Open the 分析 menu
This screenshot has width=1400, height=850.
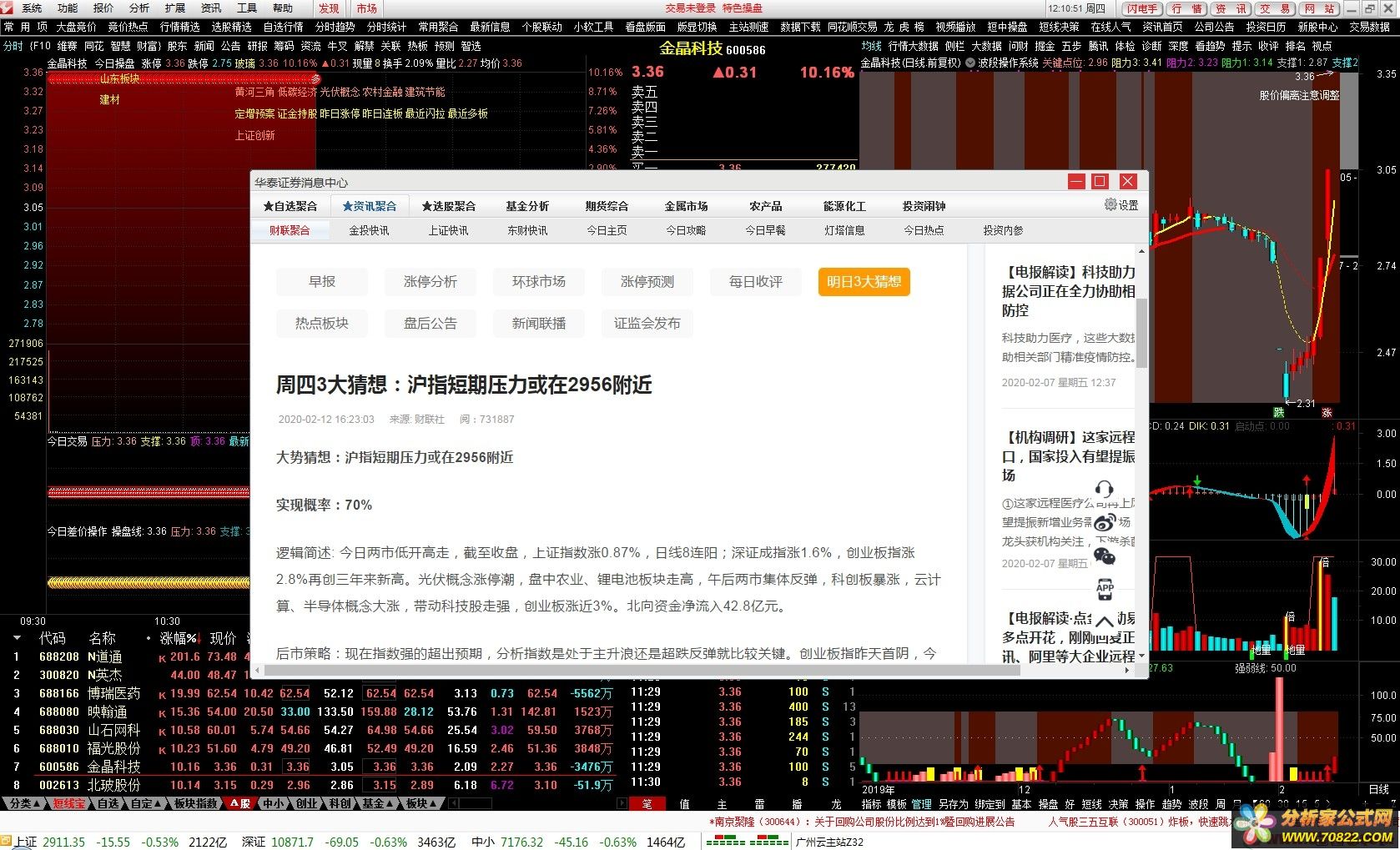[x=139, y=8]
